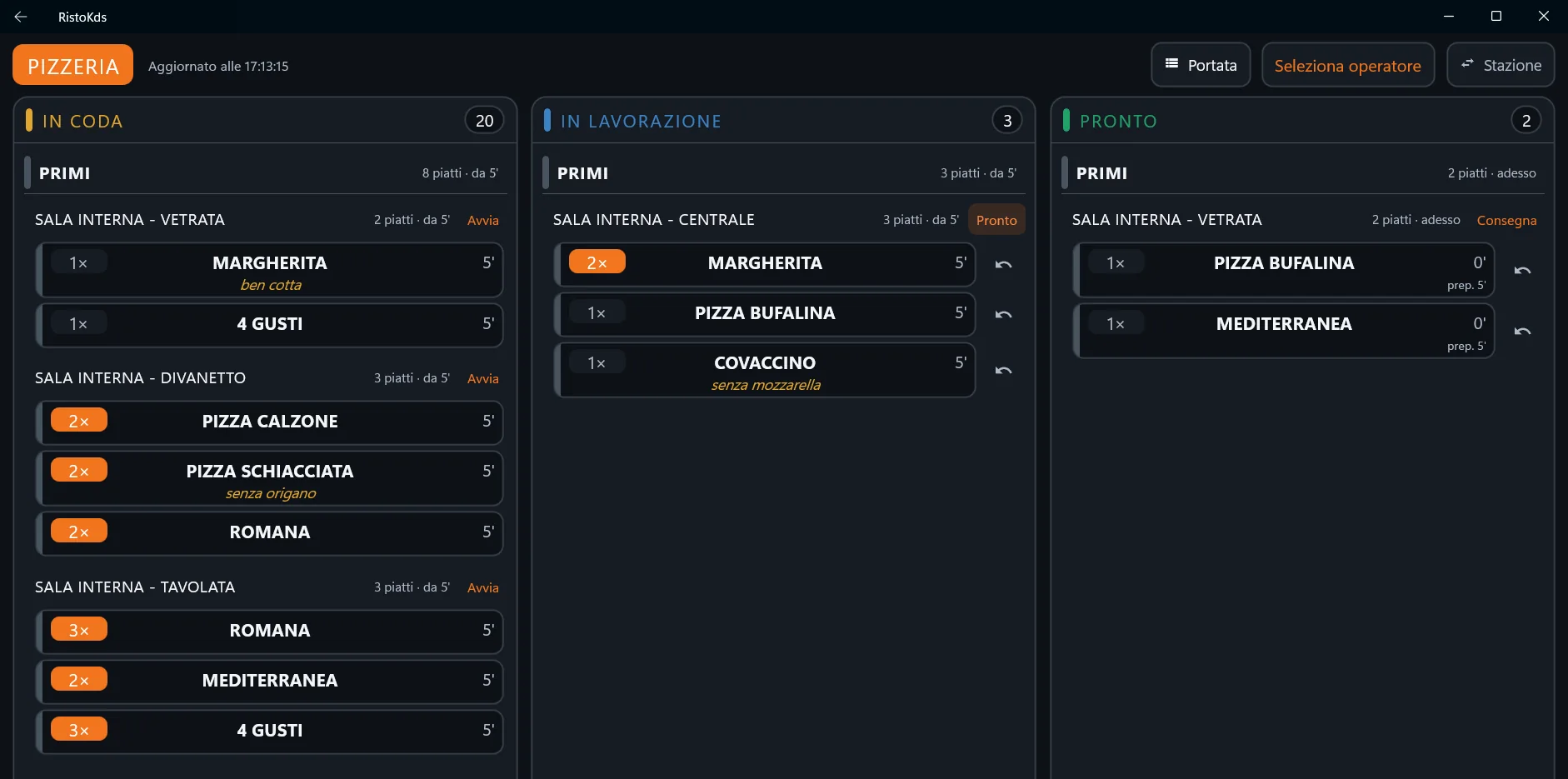Image resolution: width=1568 pixels, height=779 pixels.
Task: Click the SALA INTERNA - TAVOLATA table label
Action: [x=135, y=587]
